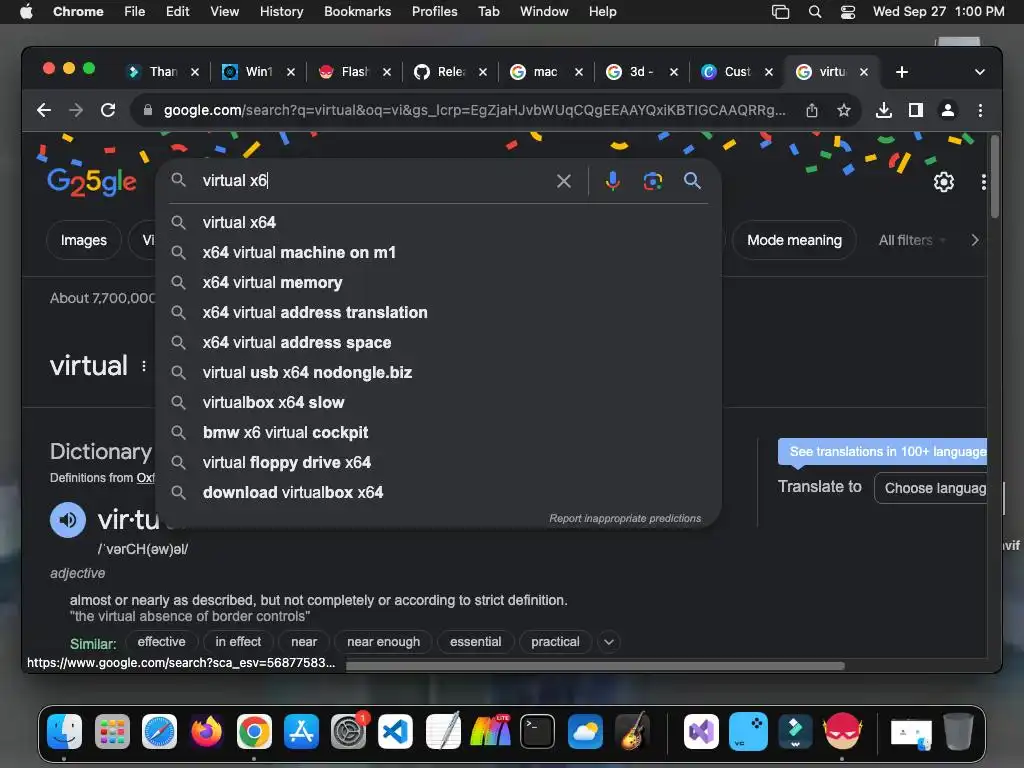Reload the current page
The height and width of the screenshot is (768, 1024).
[108, 110]
